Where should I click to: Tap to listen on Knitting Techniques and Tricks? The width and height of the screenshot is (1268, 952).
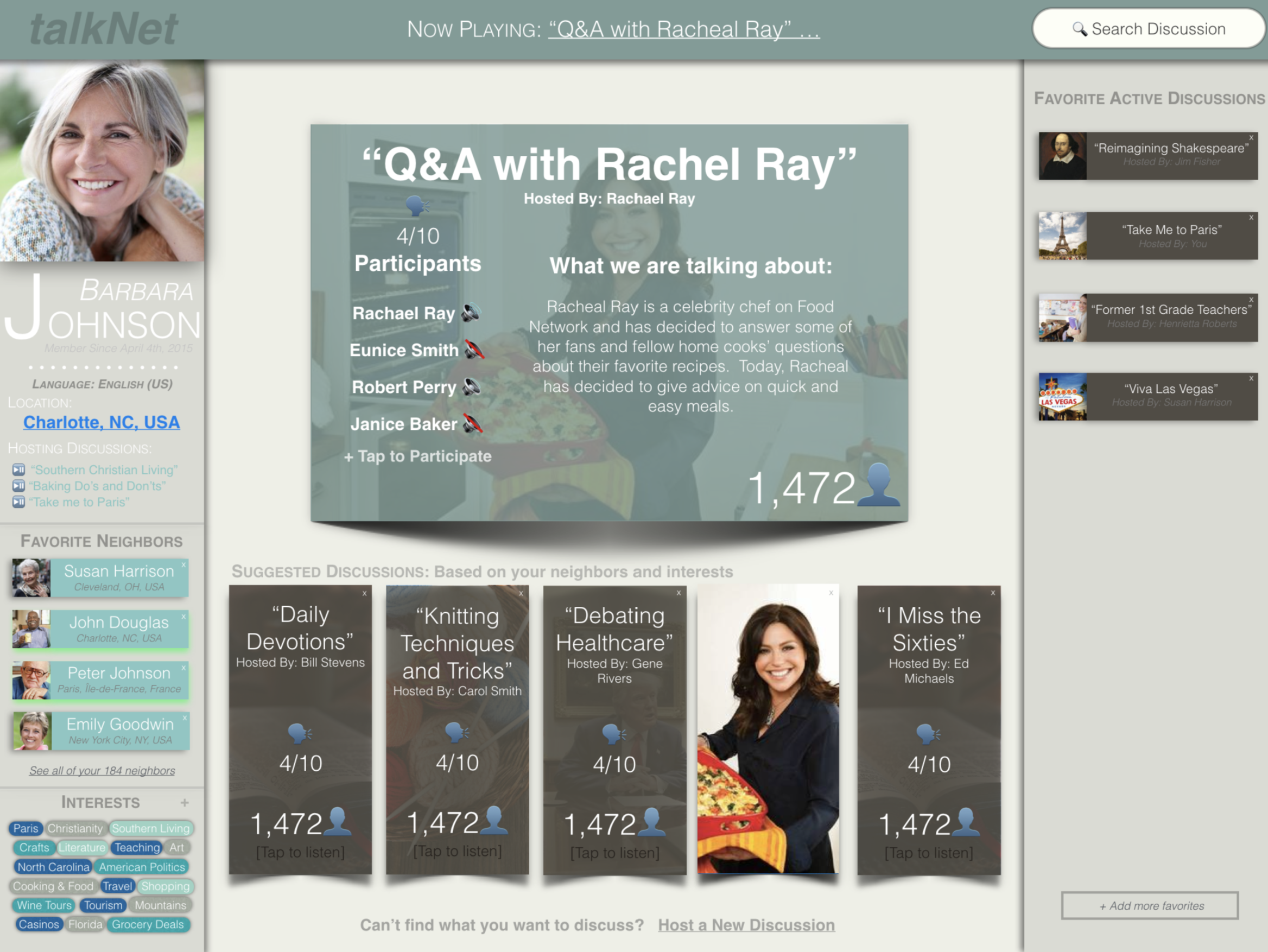(x=458, y=851)
